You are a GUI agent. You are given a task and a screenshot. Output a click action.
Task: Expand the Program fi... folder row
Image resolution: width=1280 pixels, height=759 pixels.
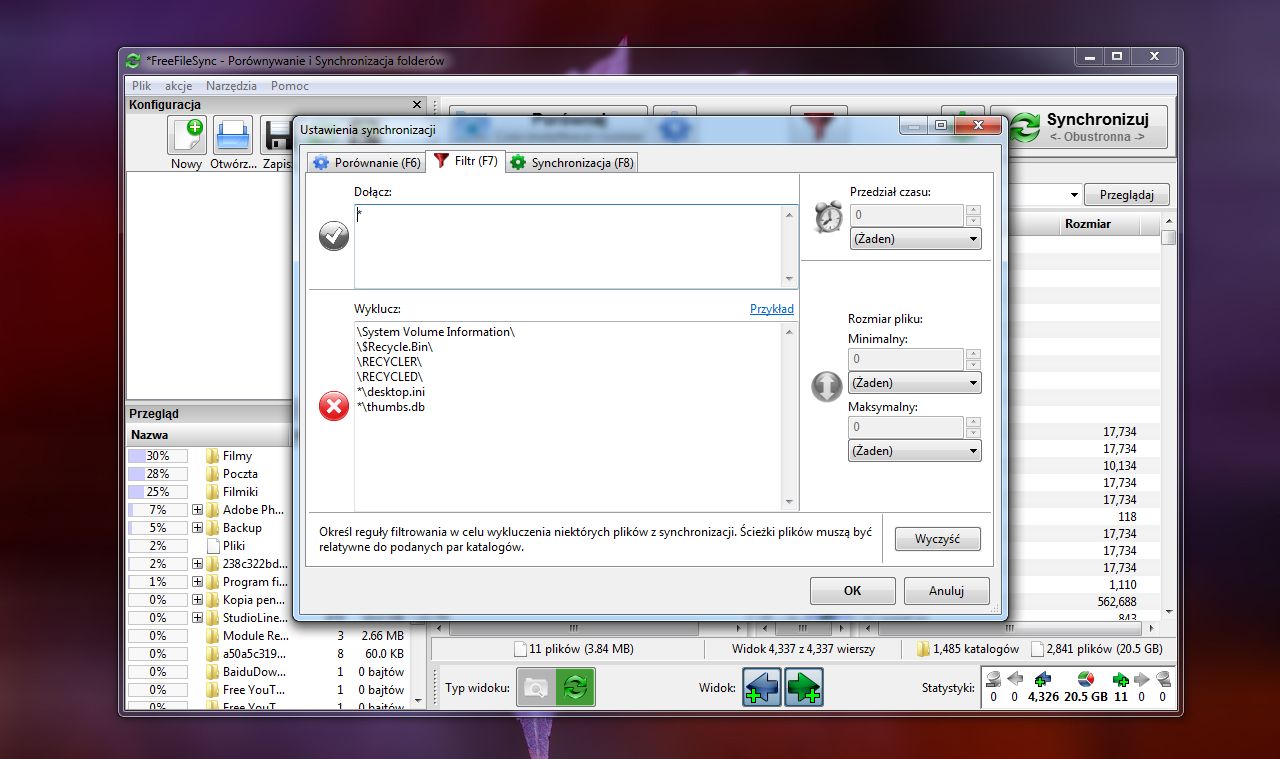(197, 582)
